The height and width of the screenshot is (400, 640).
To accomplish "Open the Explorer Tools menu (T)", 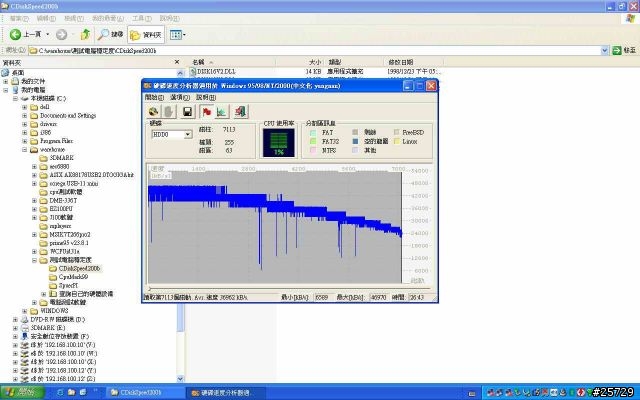I will click(142, 18).
